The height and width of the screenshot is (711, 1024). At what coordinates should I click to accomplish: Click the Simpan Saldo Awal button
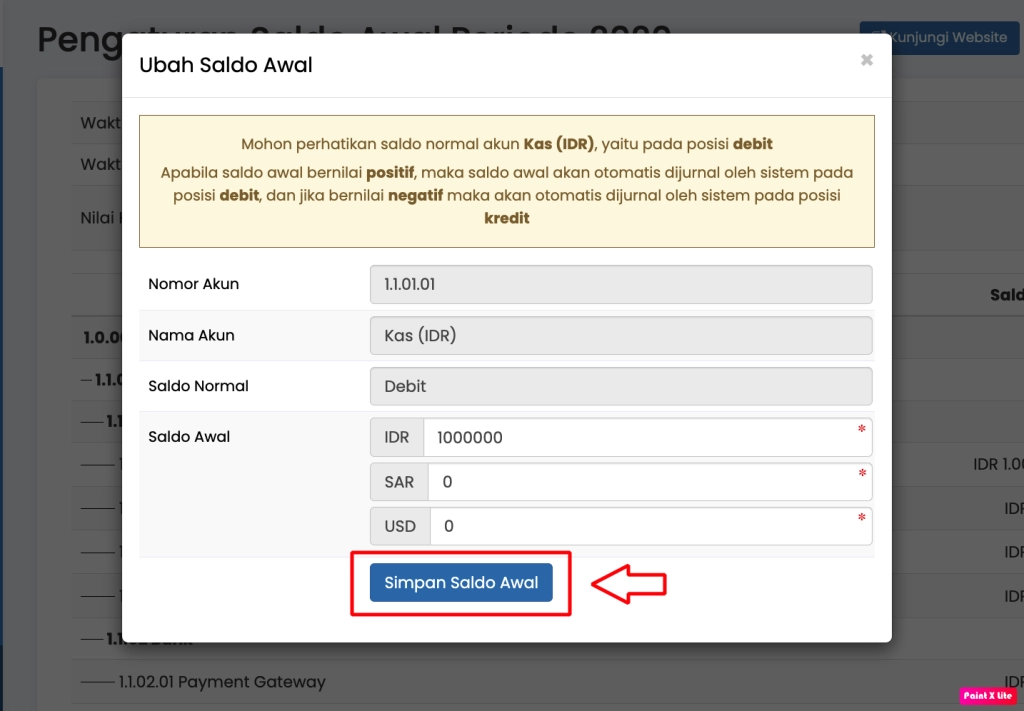(x=461, y=583)
